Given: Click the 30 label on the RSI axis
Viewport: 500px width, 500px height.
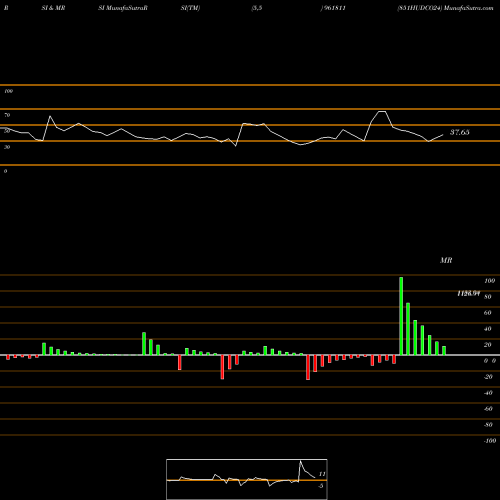Looking at the screenshot, I should click(7, 147).
